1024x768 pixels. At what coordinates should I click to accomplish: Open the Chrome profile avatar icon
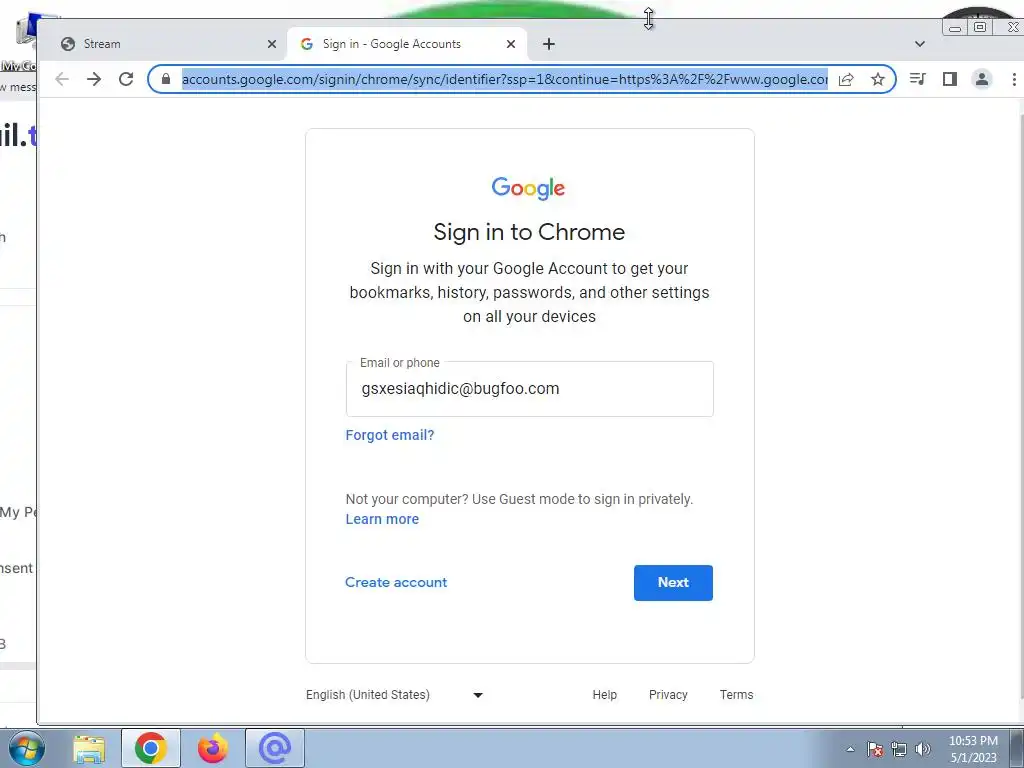pos(982,79)
